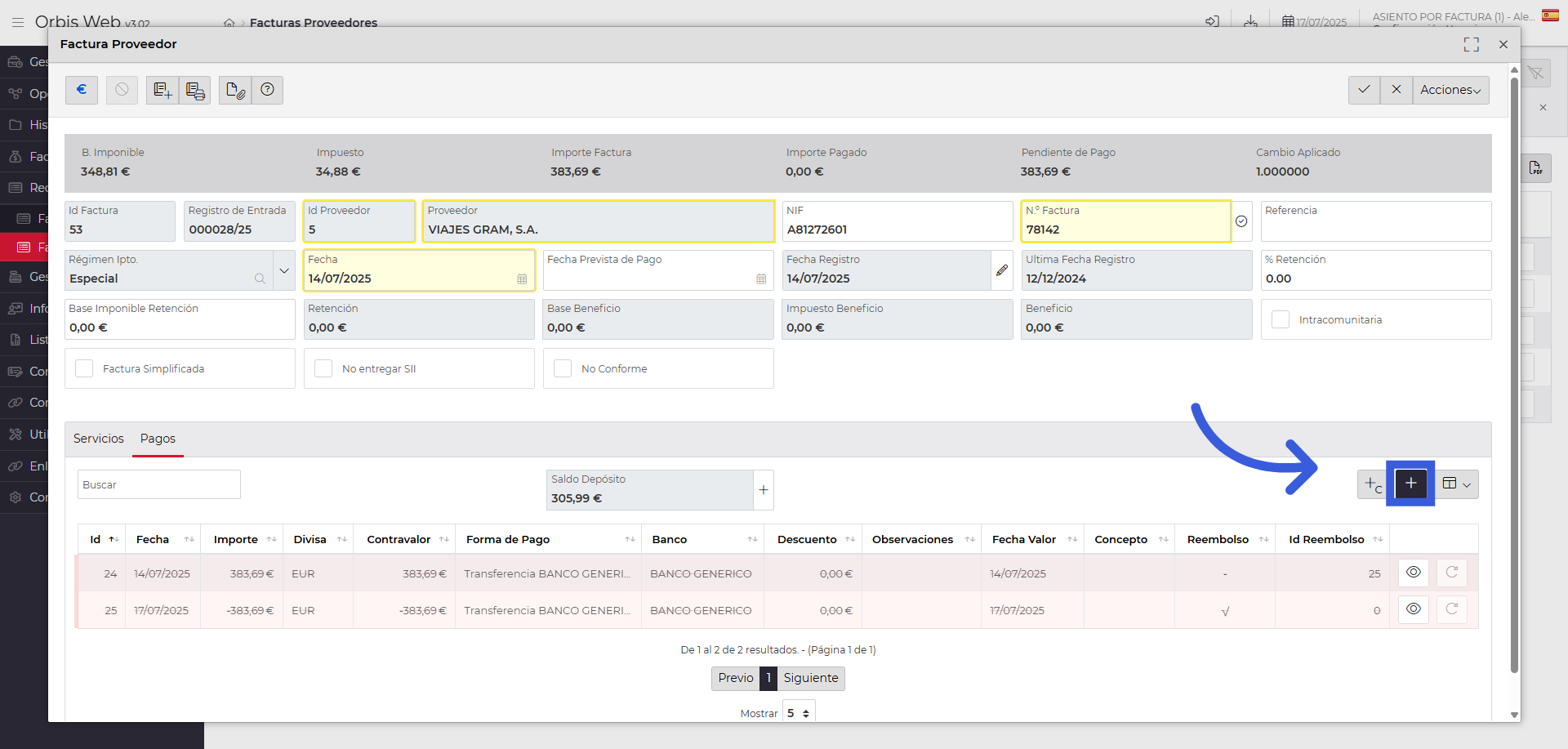Viewport: 1568px width, 749px height.
Task: View payment 24 with eye icon
Action: [x=1413, y=573]
